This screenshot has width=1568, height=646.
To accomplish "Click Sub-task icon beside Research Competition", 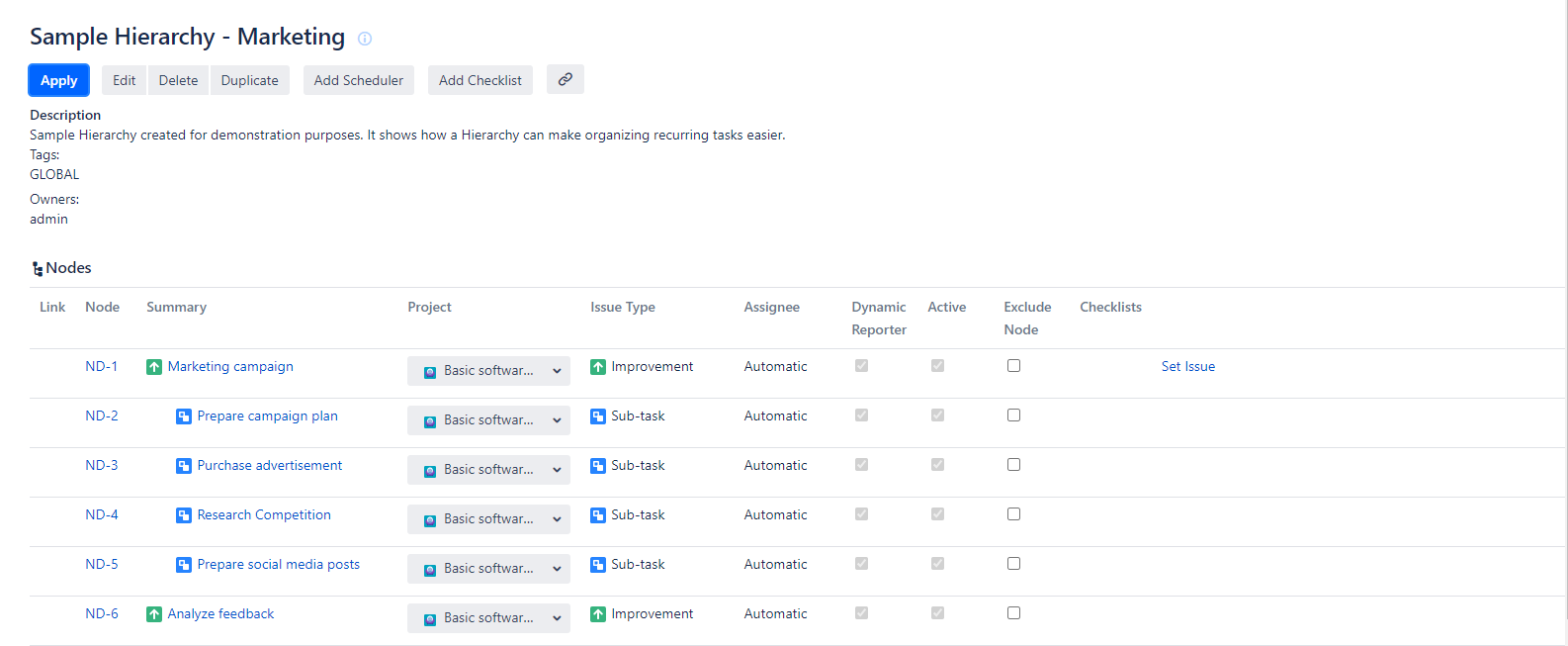I will [x=184, y=515].
